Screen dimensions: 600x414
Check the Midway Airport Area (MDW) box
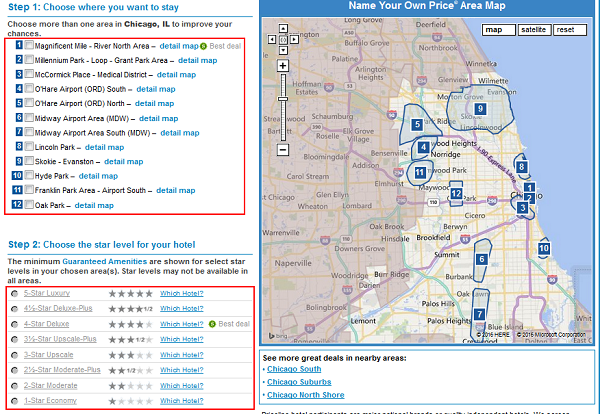coord(29,117)
